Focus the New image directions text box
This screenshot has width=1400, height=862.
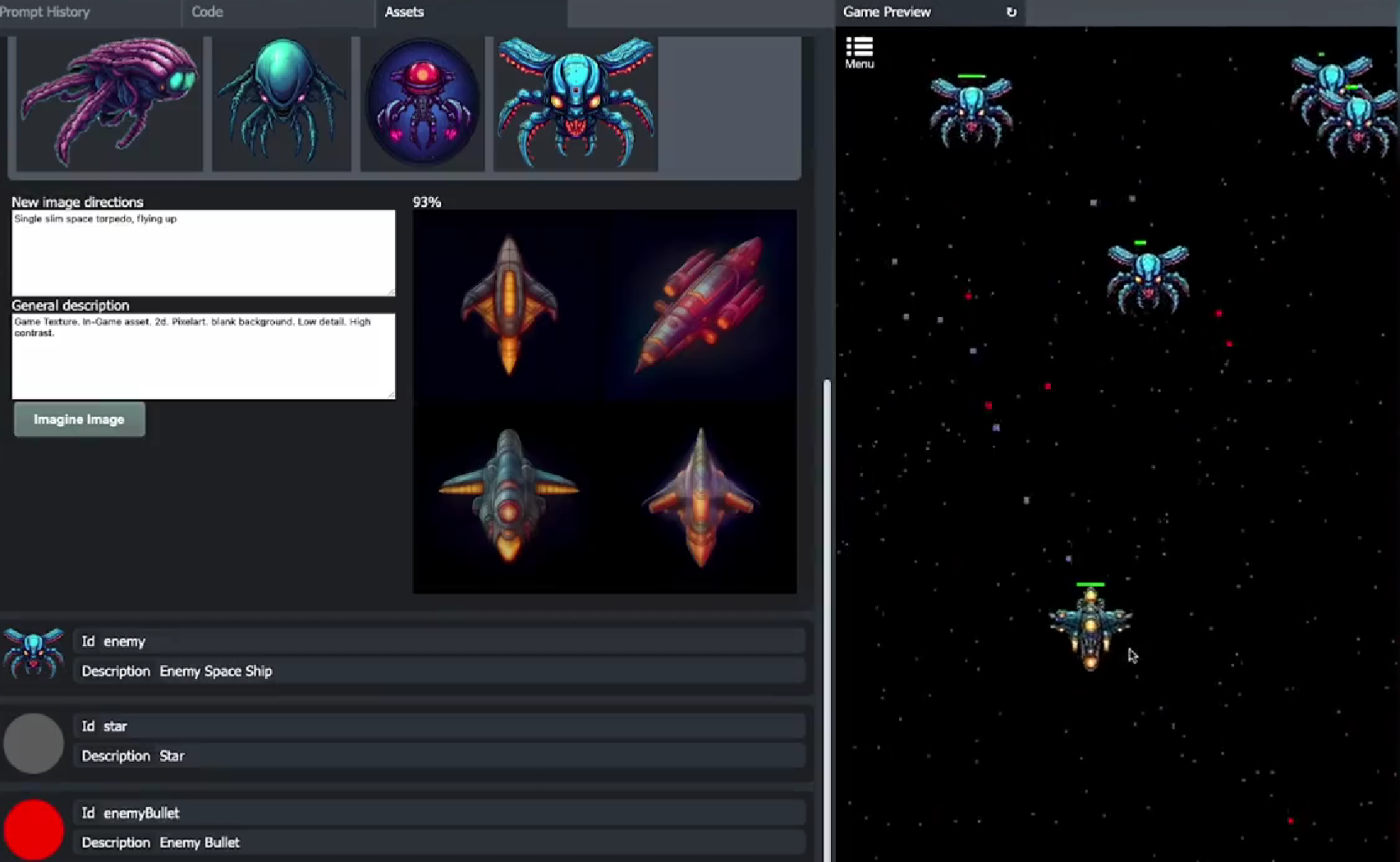pos(203,253)
